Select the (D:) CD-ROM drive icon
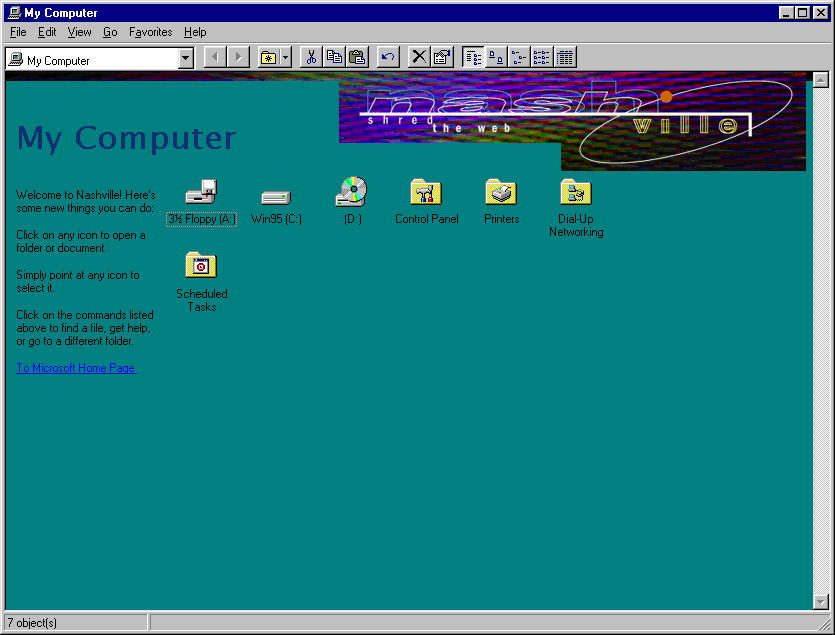The width and height of the screenshot is (835, 635). click(351, 192)
